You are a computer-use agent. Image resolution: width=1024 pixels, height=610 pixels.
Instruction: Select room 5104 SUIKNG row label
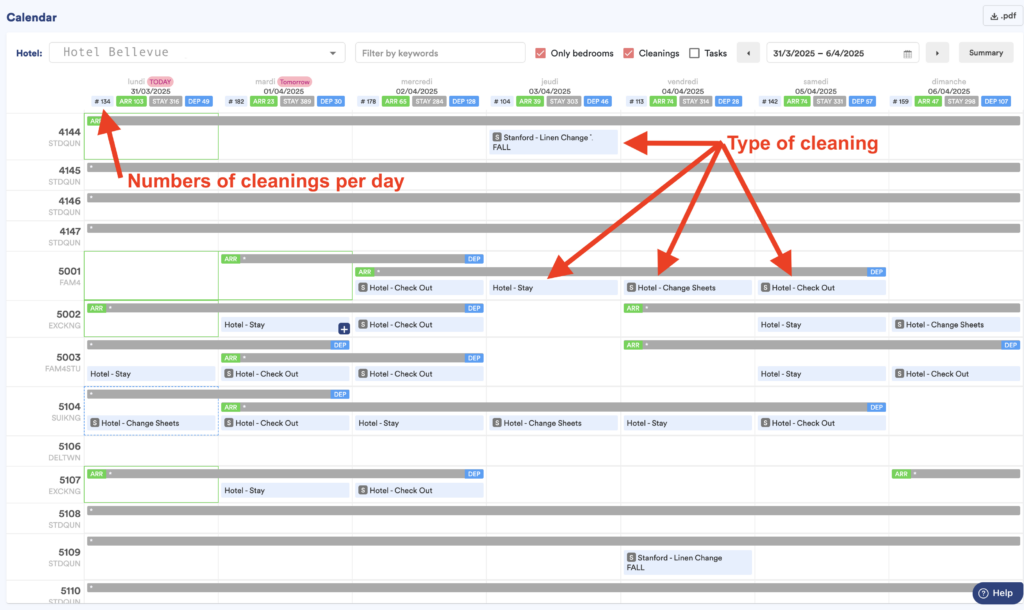coord(68,412)
